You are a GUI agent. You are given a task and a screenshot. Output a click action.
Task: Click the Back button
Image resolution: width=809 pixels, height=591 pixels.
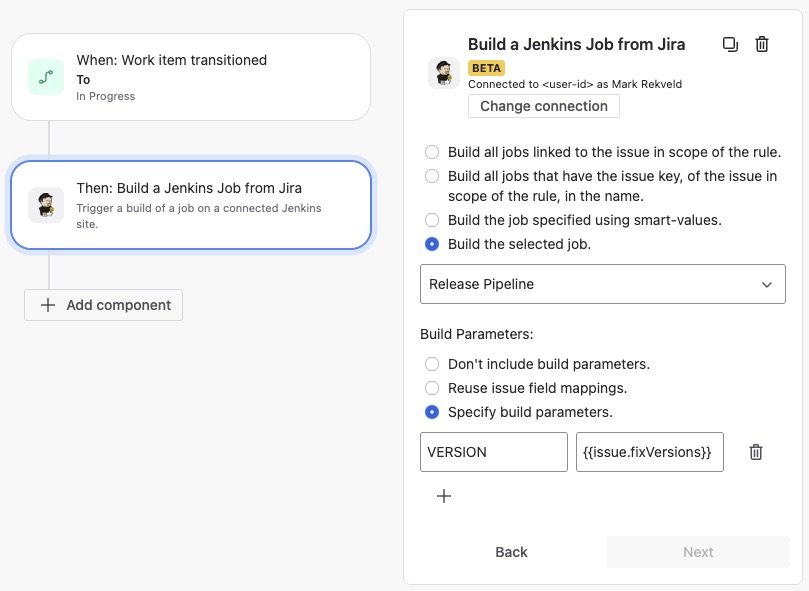(x=511, y=552)
